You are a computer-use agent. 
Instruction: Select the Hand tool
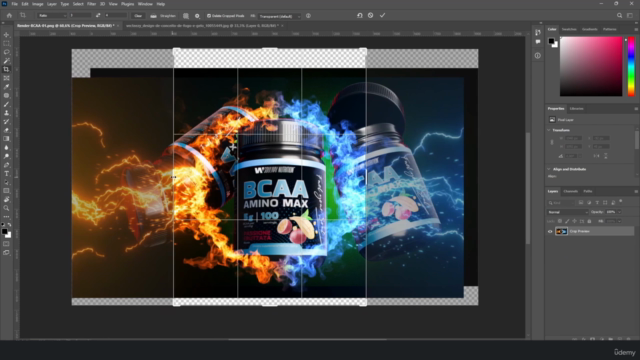[x=6, y=200]
